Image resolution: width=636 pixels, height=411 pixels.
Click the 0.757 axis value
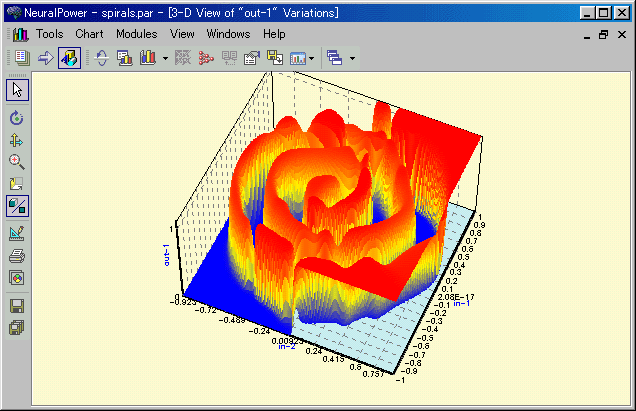(373, 374)
